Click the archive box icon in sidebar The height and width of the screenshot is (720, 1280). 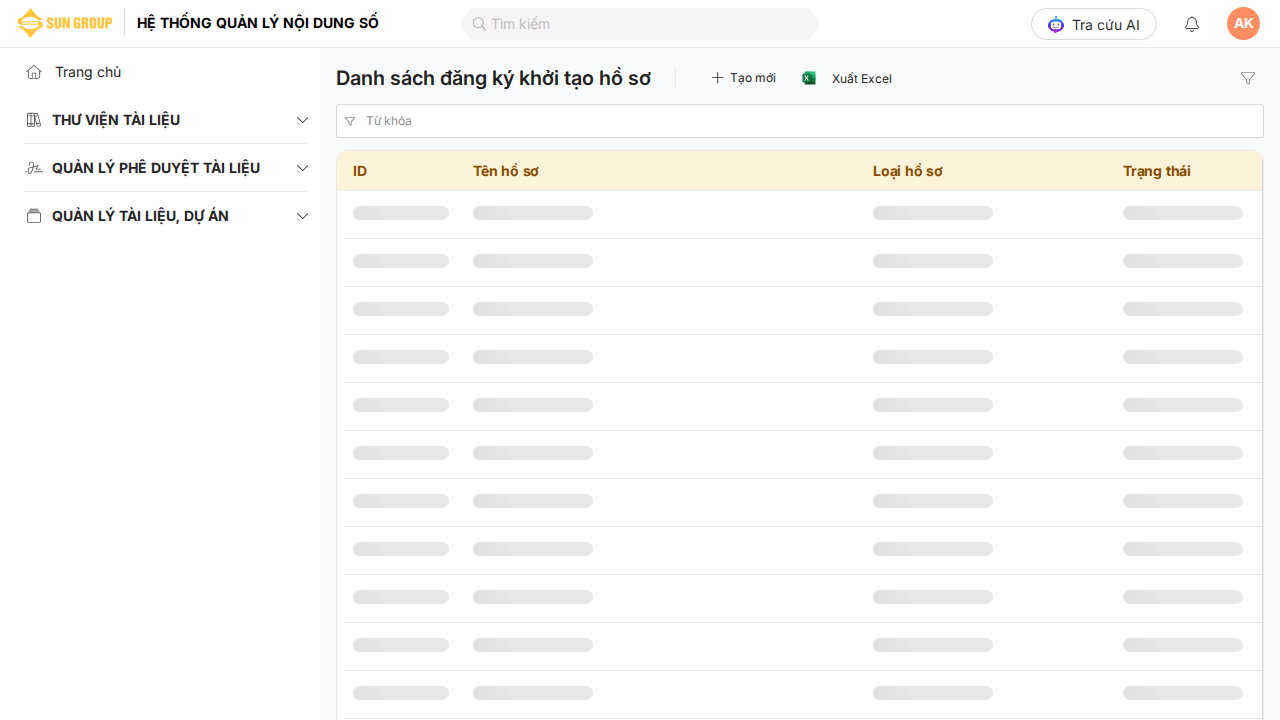34,216
